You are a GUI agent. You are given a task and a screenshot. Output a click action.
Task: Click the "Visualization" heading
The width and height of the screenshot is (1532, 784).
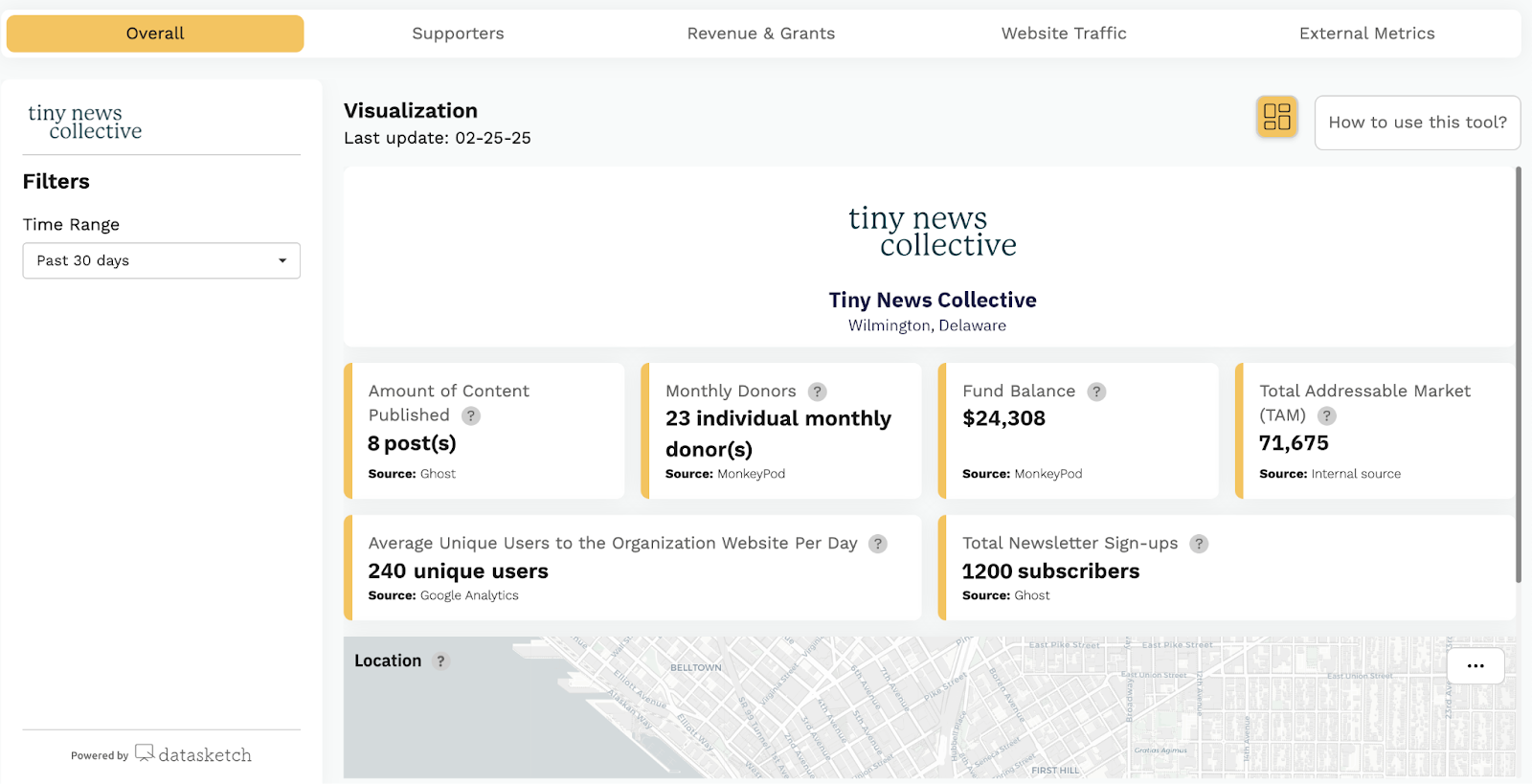(x=411, y=111)
